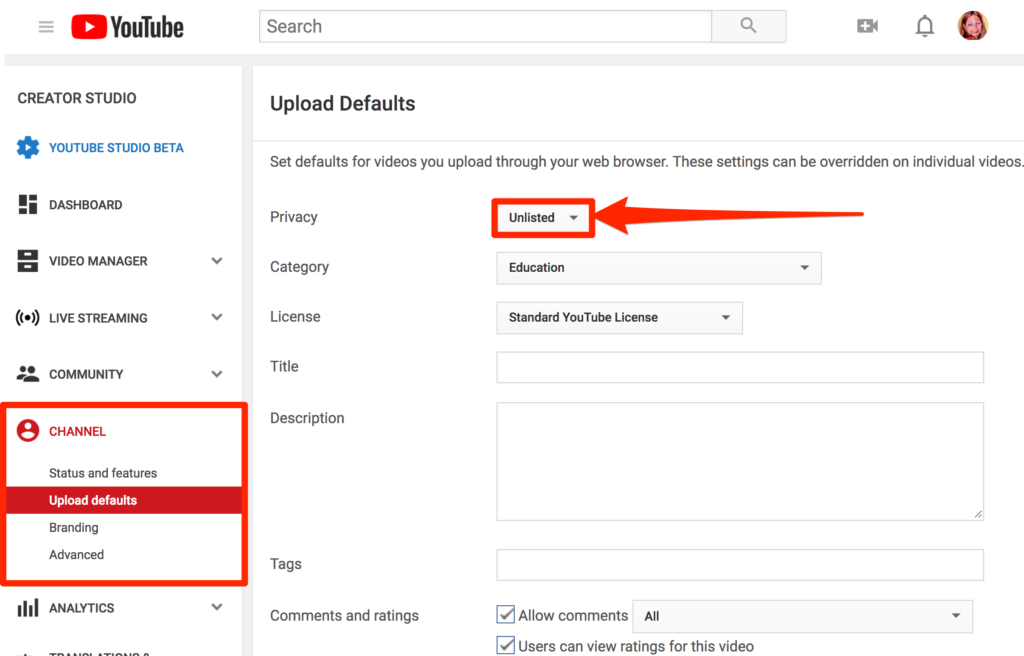Click inside the Search box
Screen dimensions: 1024x656
485,26
